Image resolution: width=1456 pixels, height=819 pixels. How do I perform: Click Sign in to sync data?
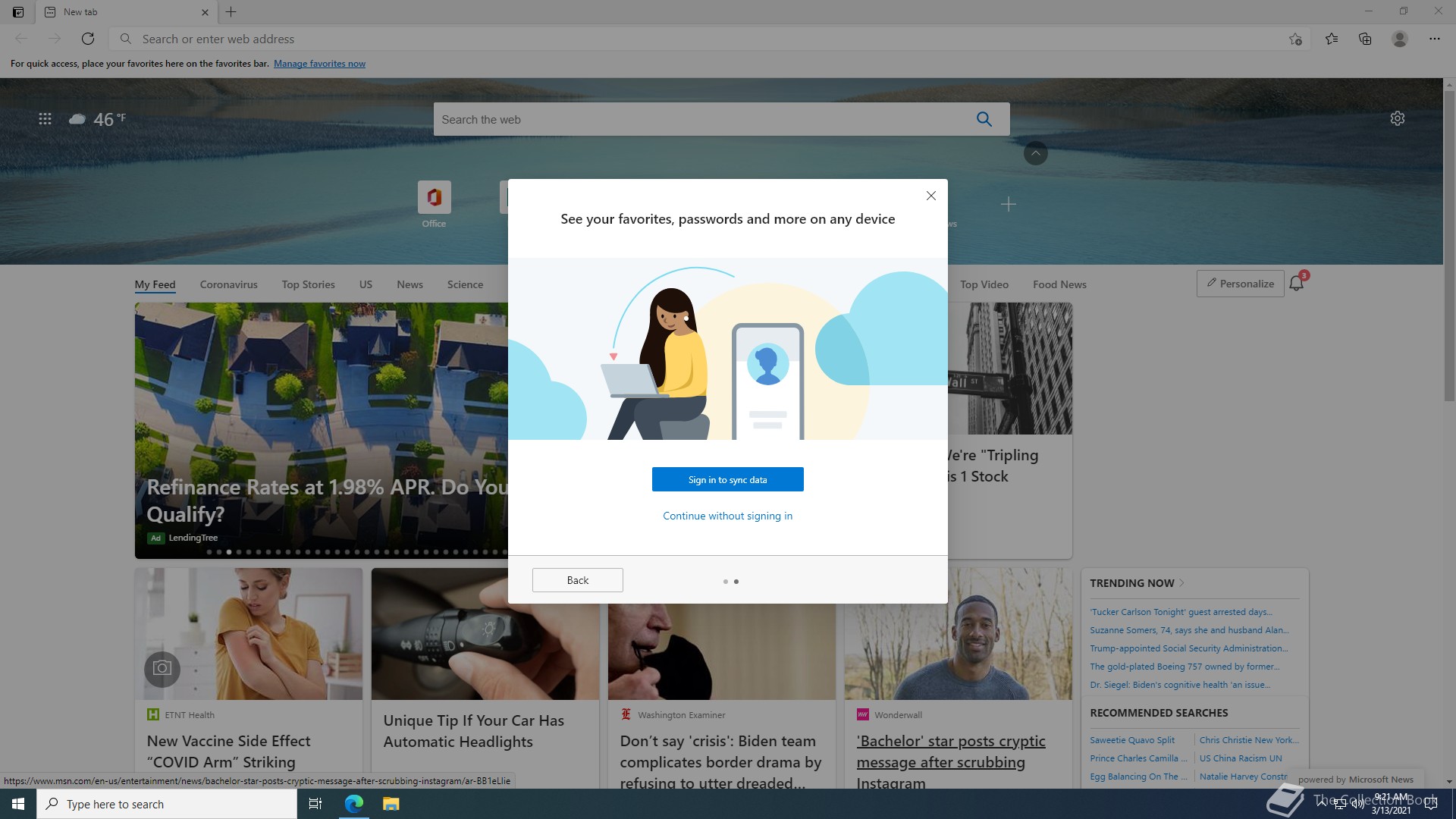point(728,479)
